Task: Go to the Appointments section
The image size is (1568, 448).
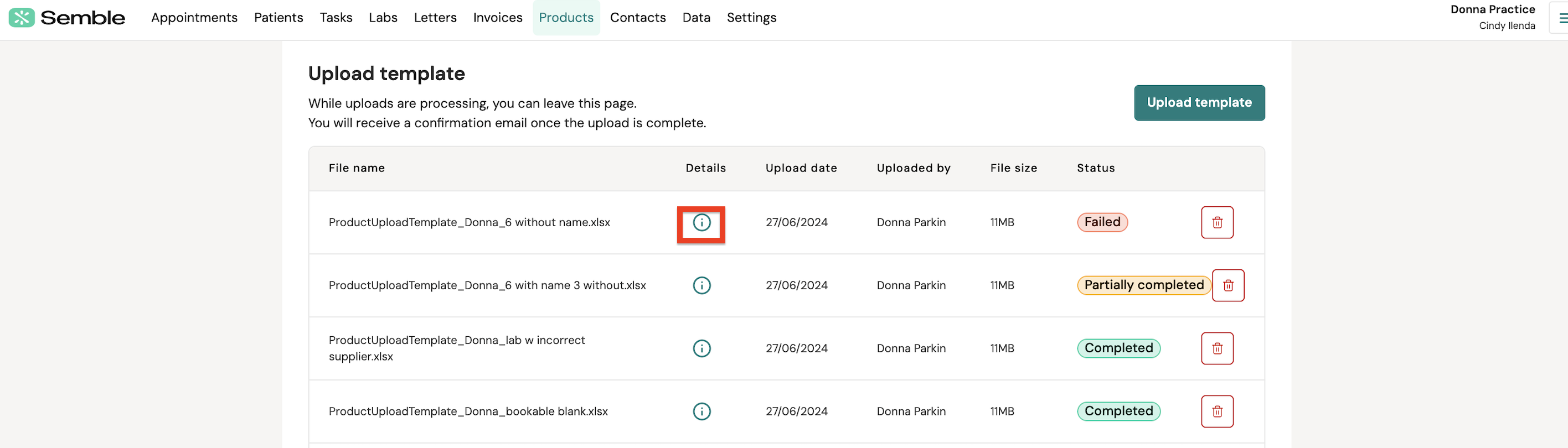Action: [194, 18]
